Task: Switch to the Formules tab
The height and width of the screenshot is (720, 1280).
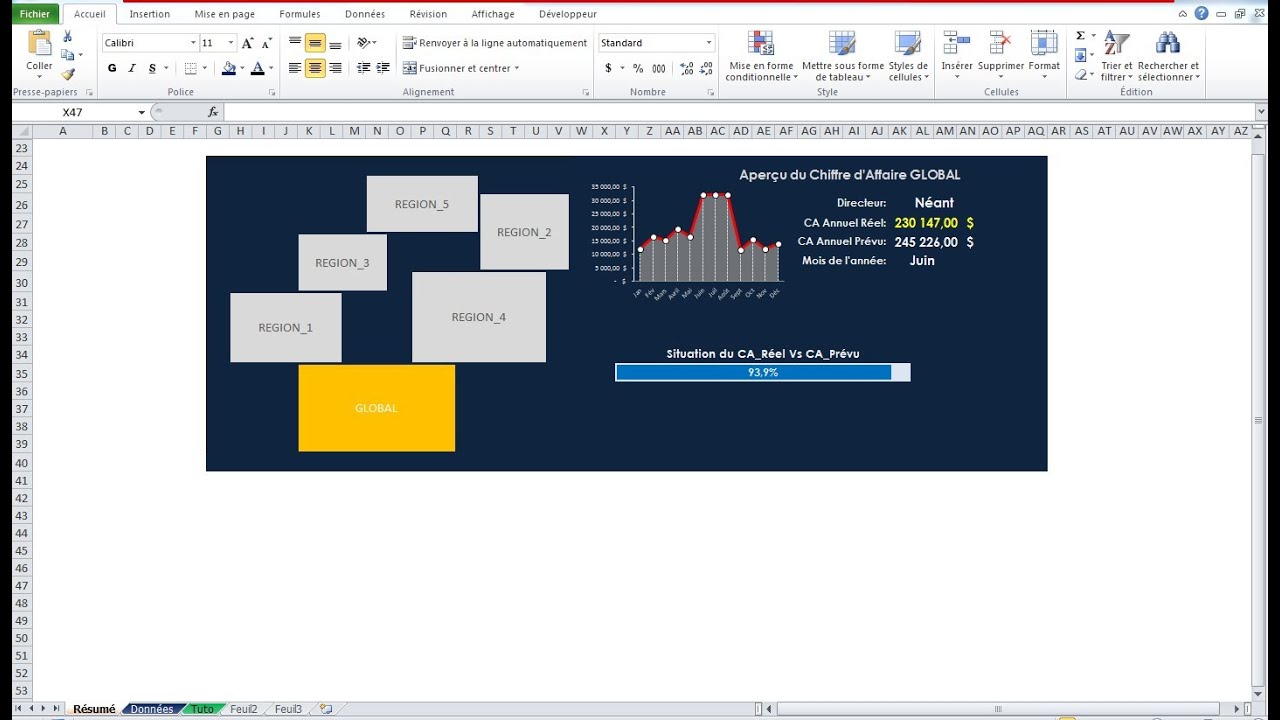Action: tap(300, 14)
